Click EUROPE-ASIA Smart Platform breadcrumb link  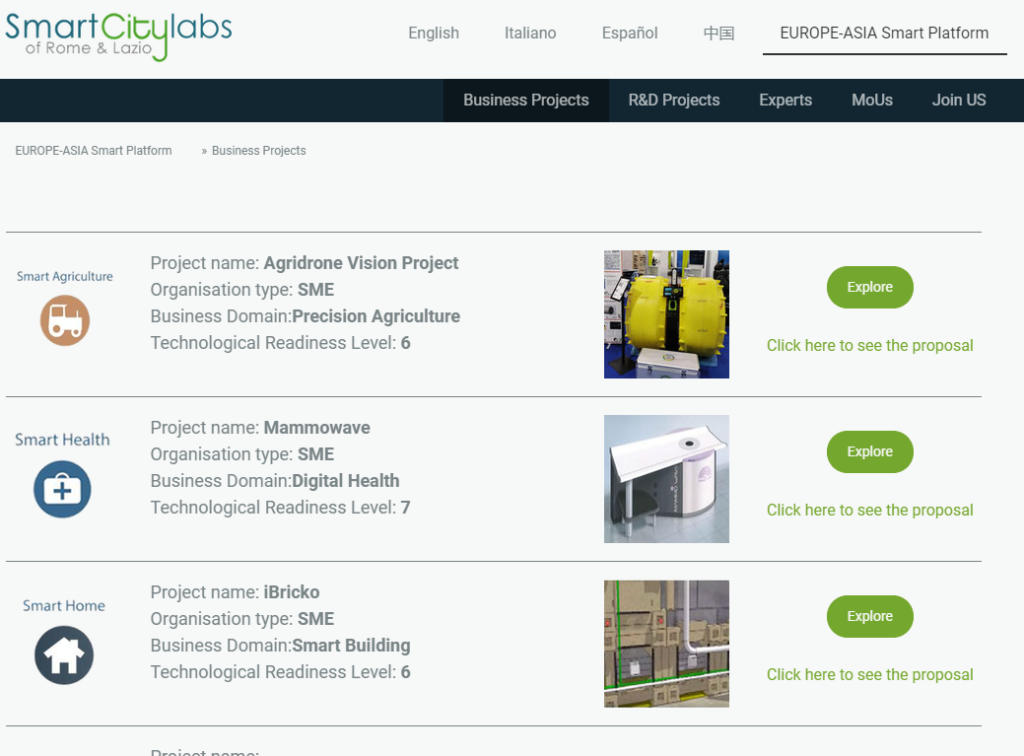[93, 151]
